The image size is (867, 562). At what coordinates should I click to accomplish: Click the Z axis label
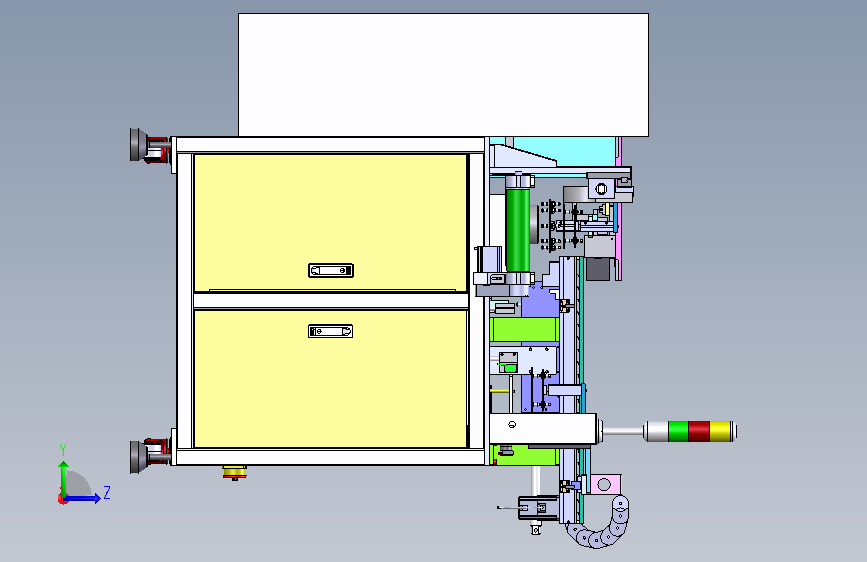pyautogui.click(x=107, y=492)
